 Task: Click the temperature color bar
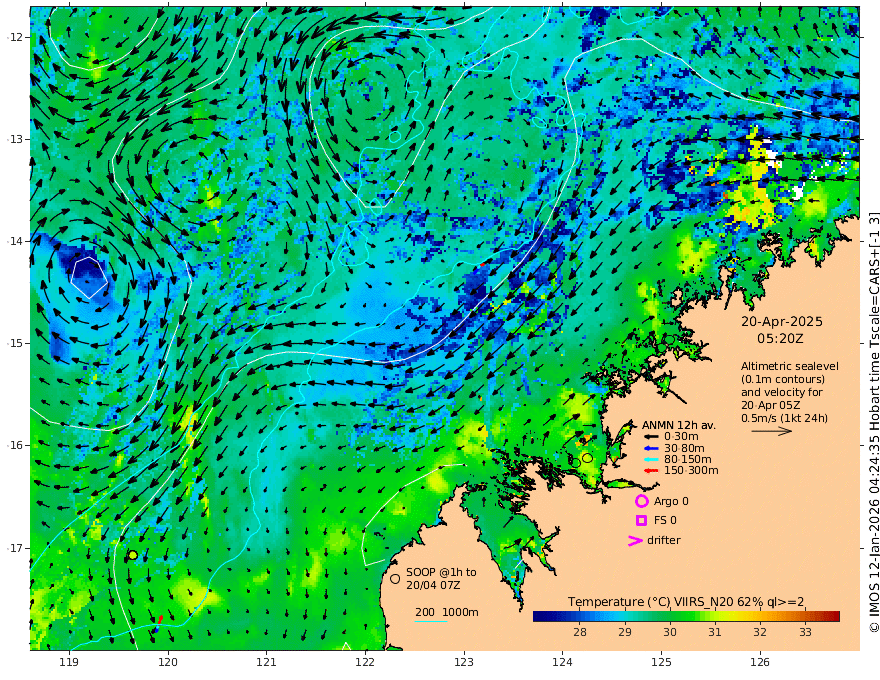click(x=686, y=616)
